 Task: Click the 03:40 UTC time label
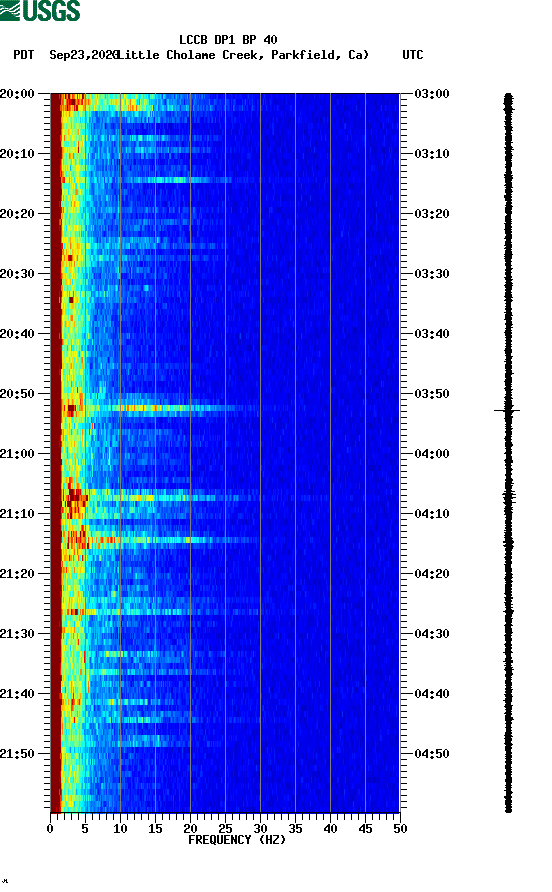point(432,334)
